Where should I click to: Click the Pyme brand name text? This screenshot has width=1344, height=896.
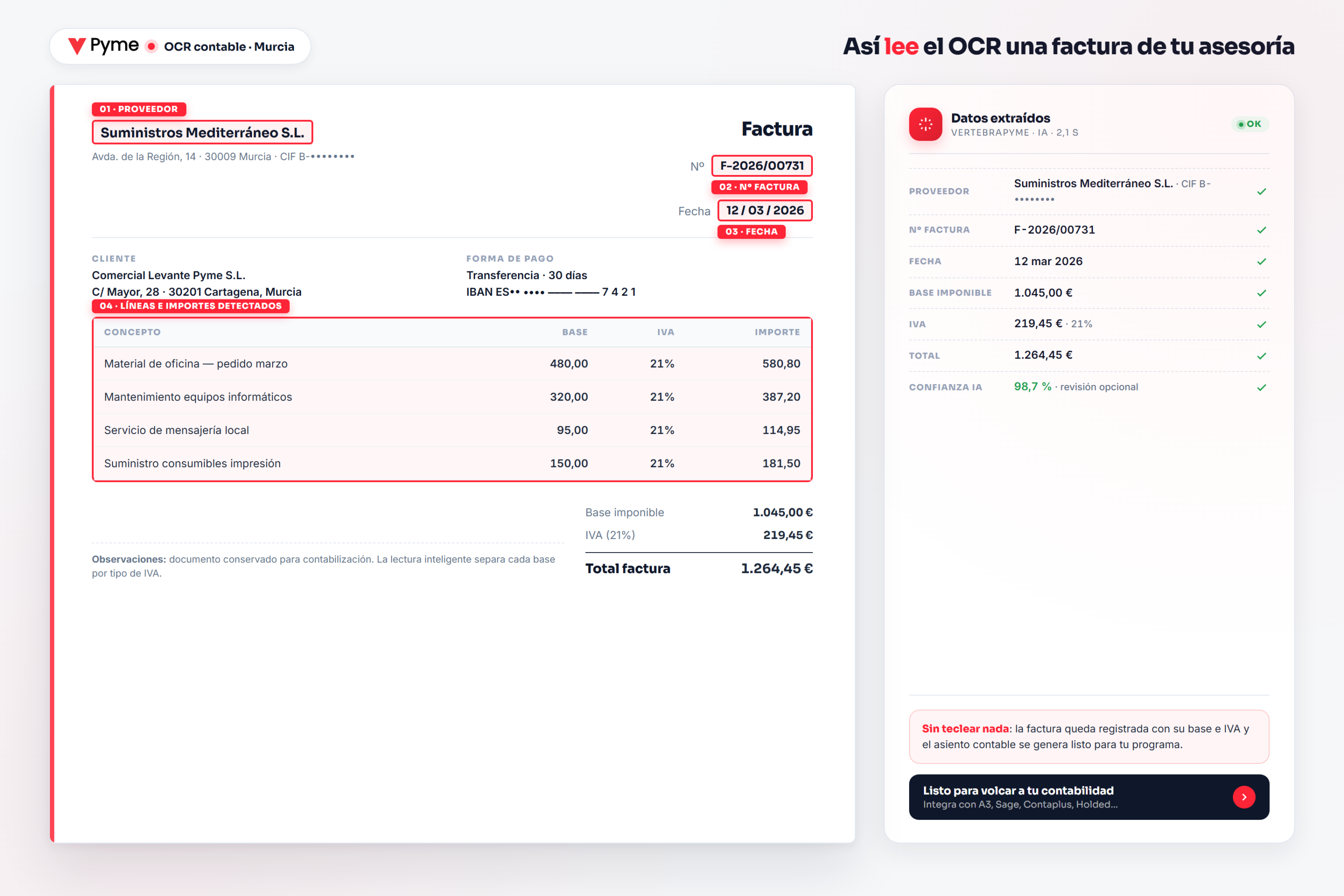[114, 45]
